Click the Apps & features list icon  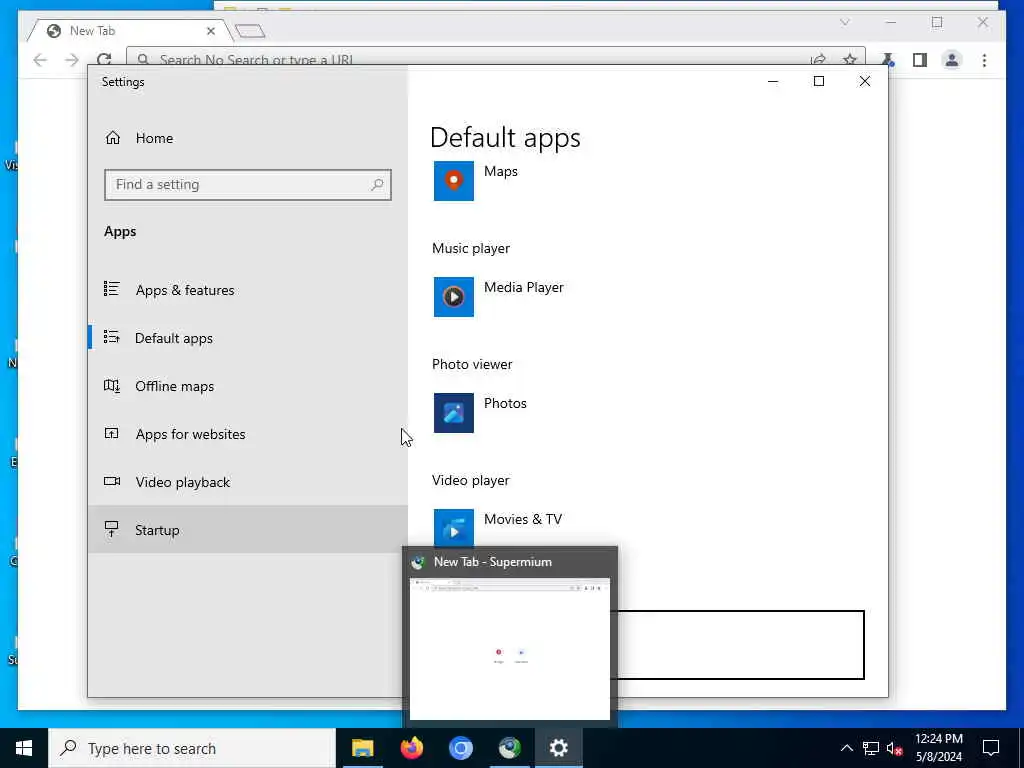point(112,289)
